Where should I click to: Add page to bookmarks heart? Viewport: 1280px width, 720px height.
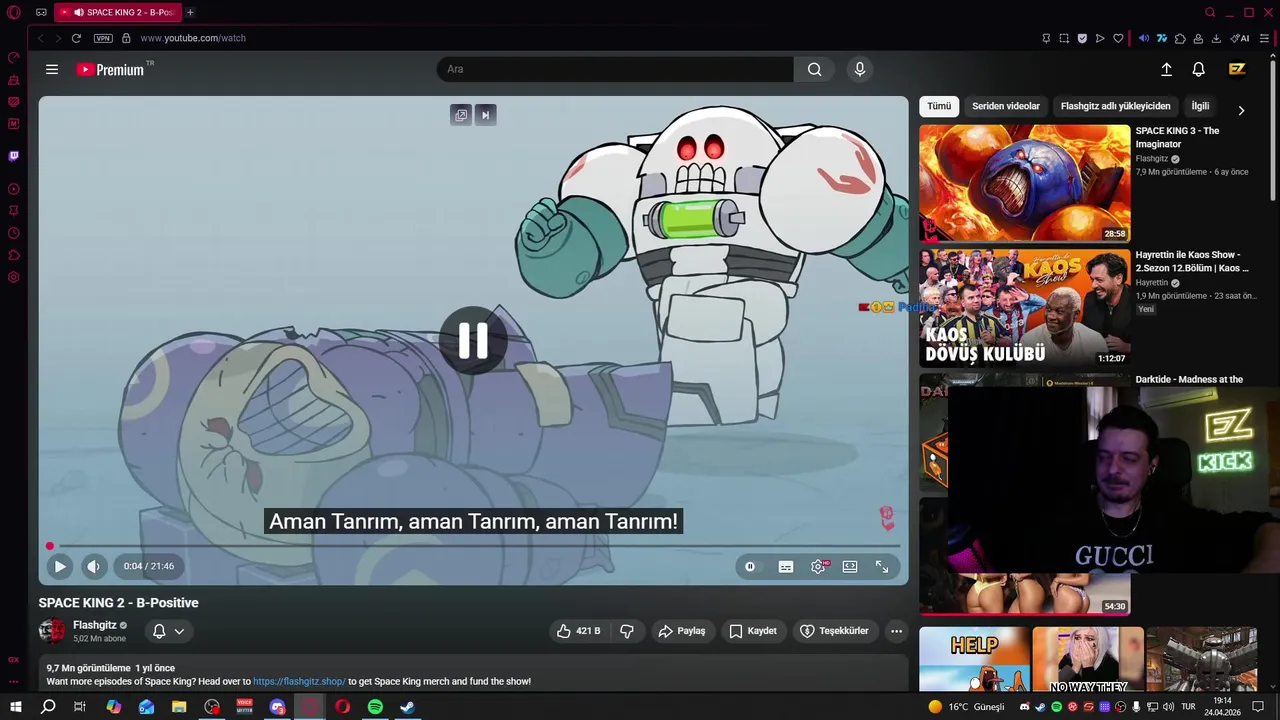[x=1118, y=38]
